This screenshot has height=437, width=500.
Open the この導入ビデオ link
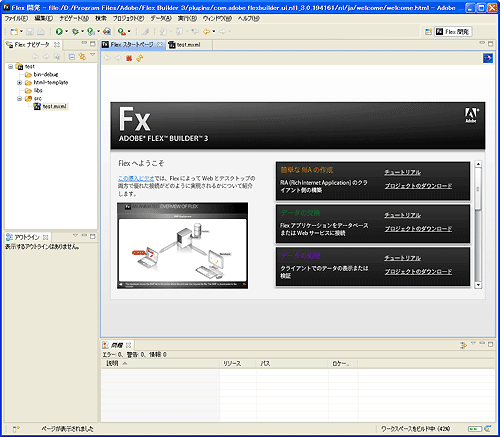point(136,178)
